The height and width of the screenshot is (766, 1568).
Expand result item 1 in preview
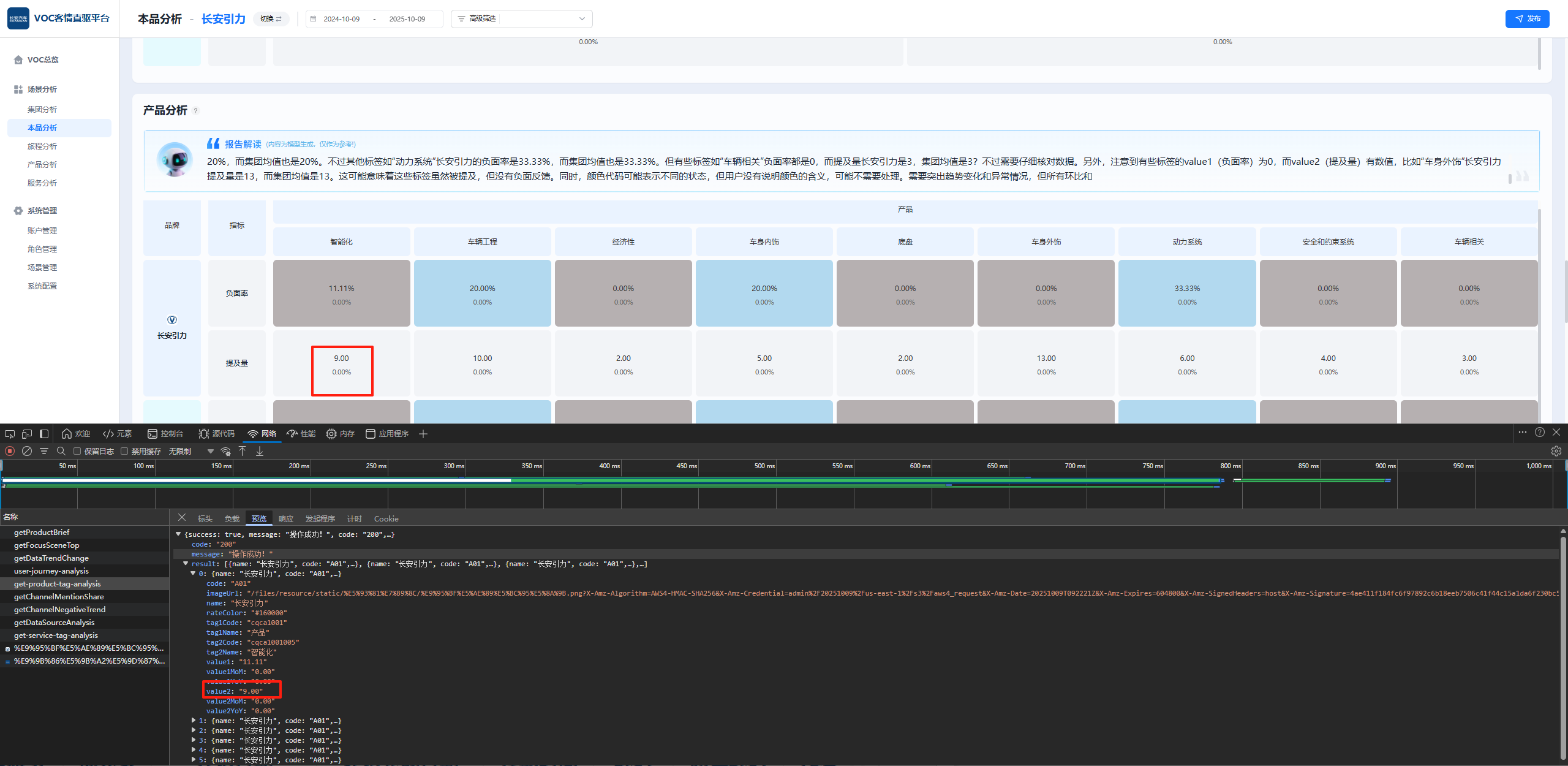coord(194,721)
